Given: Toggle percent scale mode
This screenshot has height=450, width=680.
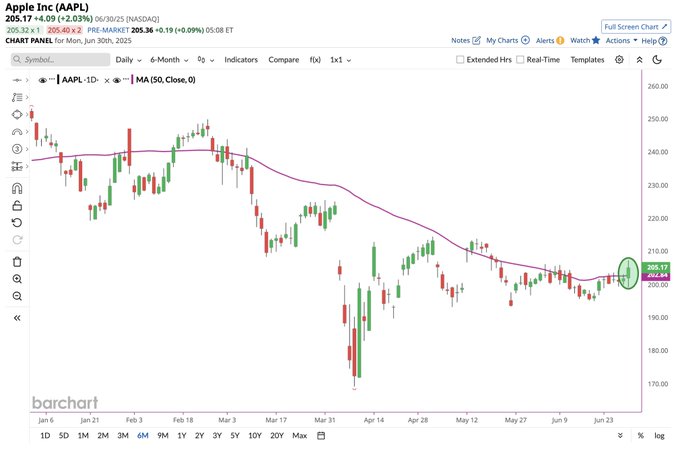Looking at the screenshot, I should pyautogui.click(x=641, y=436).
